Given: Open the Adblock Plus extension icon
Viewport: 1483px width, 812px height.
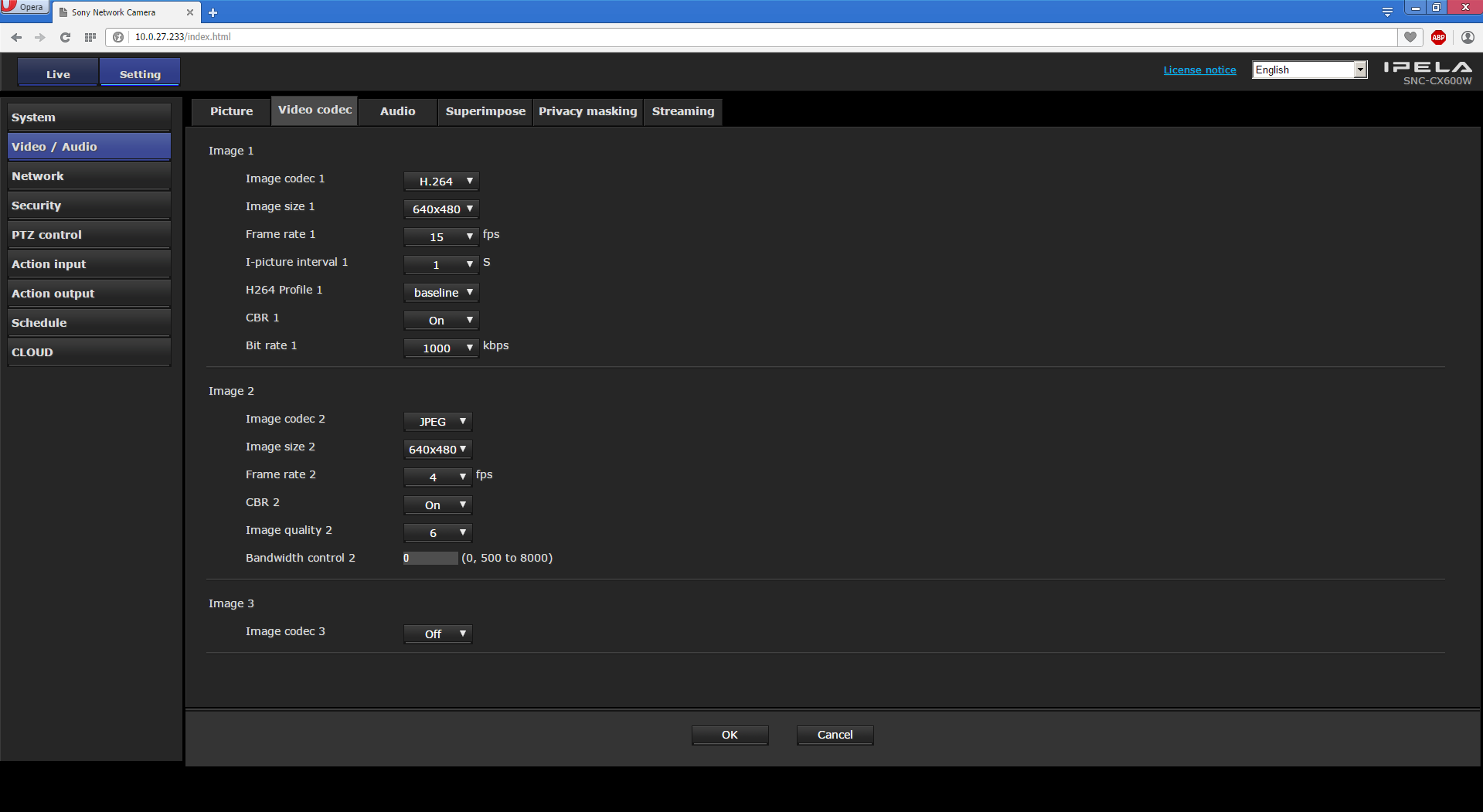Looking at the screenshot, I should tap(1438, 37).
